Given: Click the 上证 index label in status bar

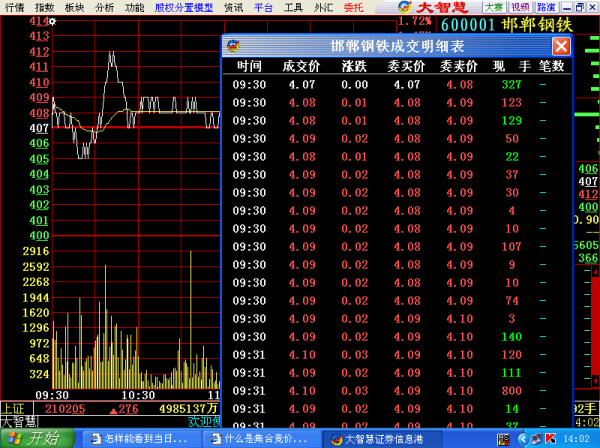Looking at the screenshot, I should point(14,409).
